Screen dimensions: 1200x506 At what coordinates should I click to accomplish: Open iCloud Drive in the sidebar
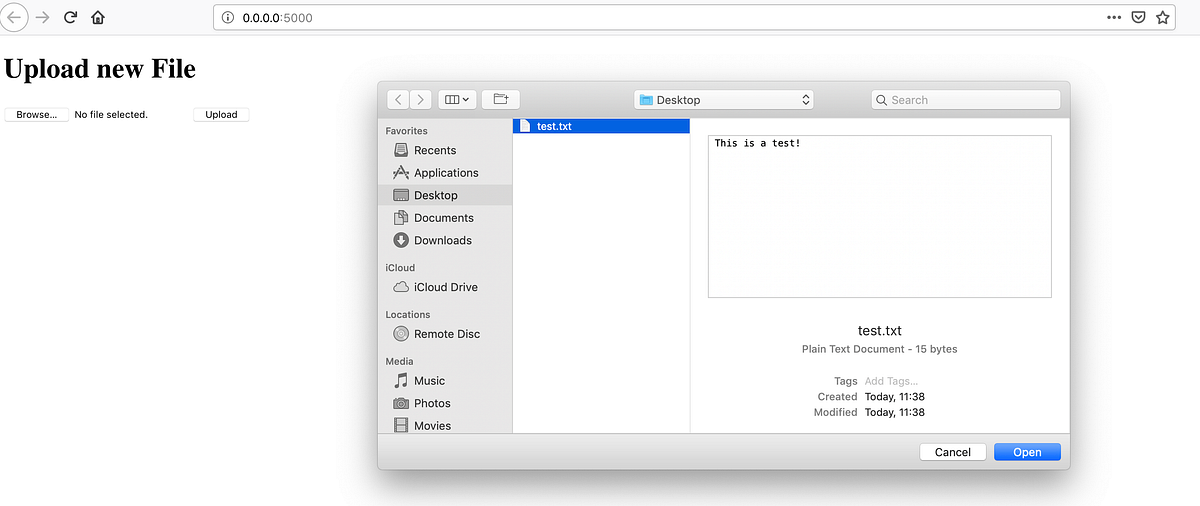click(x=446, y=287)
